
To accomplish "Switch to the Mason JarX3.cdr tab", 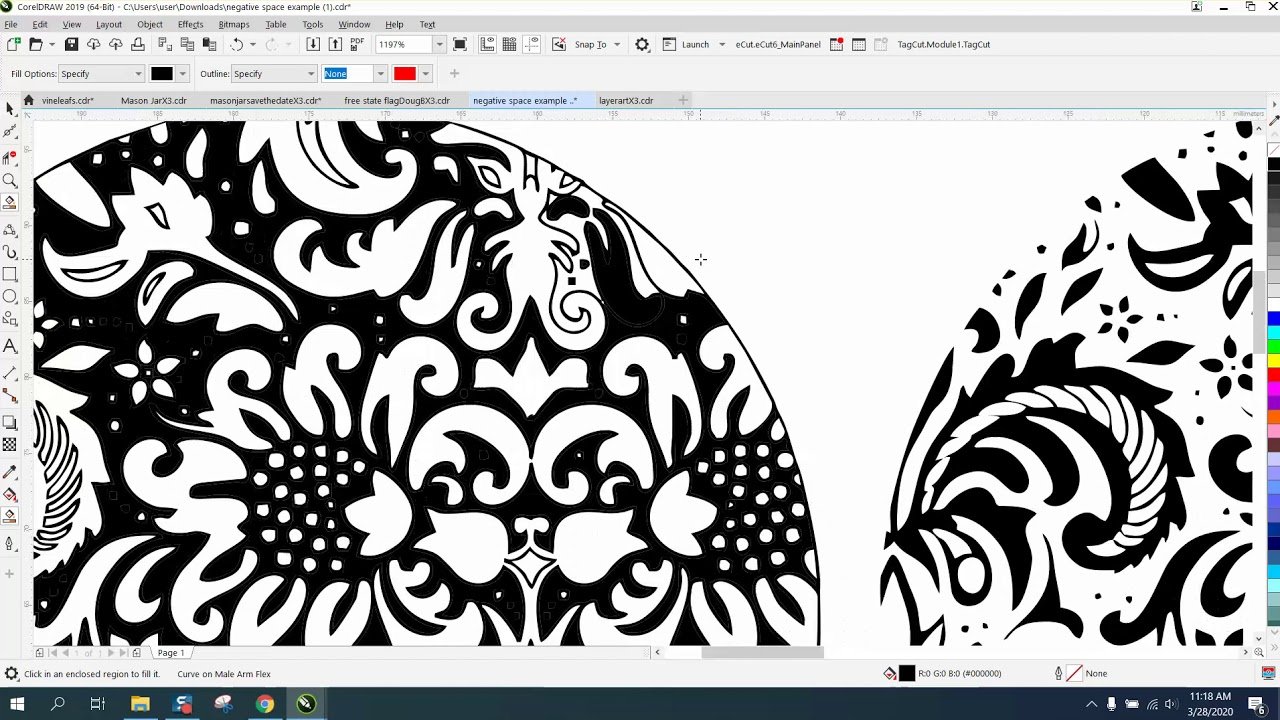I will (x=153, y=100).
